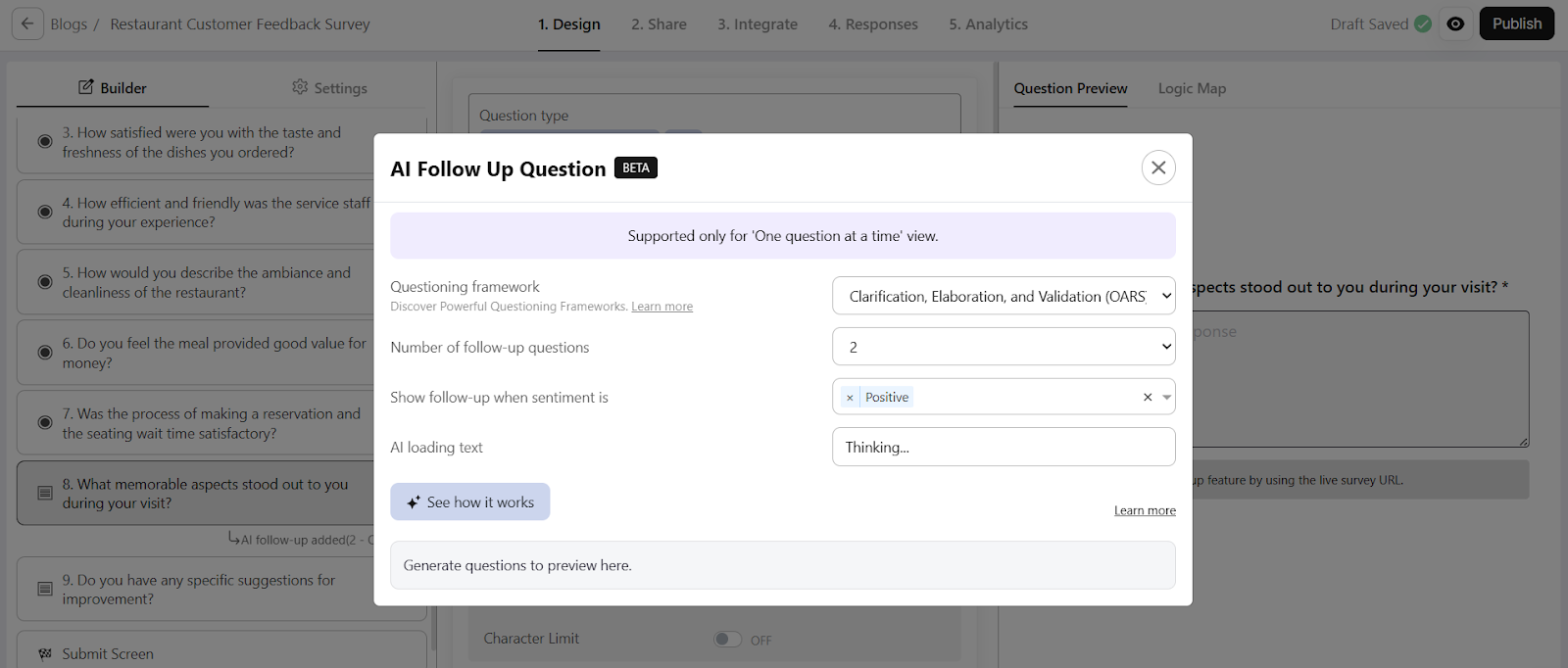Click Learn more link under Questioning framework
Screen dimensions: 1568x668
click(661, 307)
